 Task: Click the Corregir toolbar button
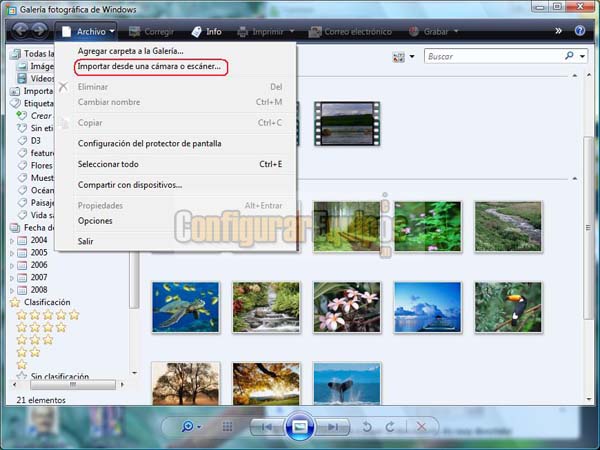(x=152, y=31)
